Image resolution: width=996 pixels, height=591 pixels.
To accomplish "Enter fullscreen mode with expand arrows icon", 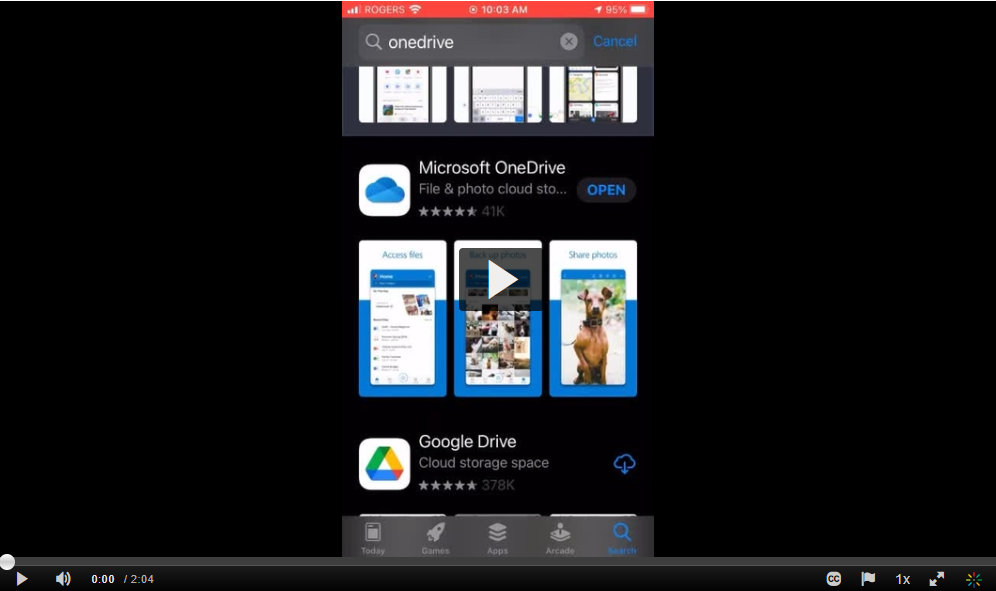I will [937, 579].
